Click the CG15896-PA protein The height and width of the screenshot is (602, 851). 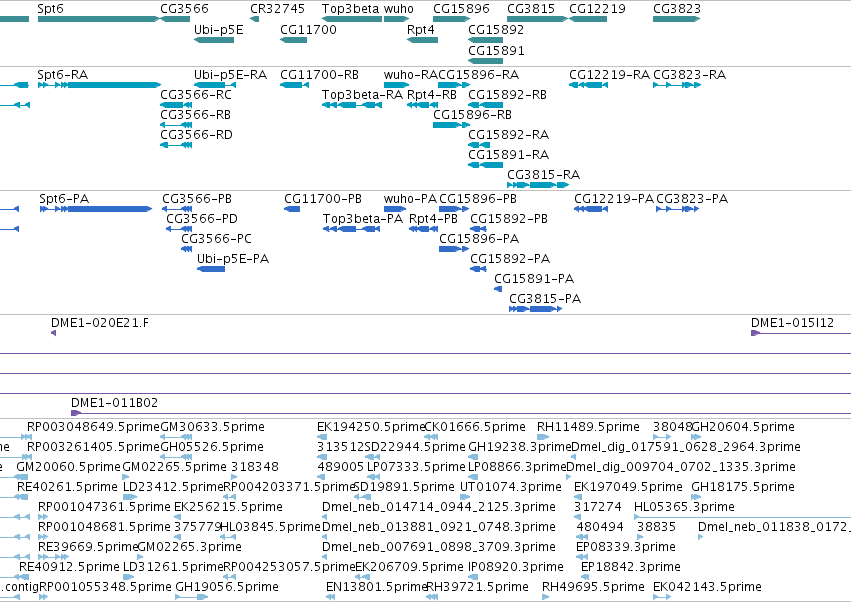[454, 249]
